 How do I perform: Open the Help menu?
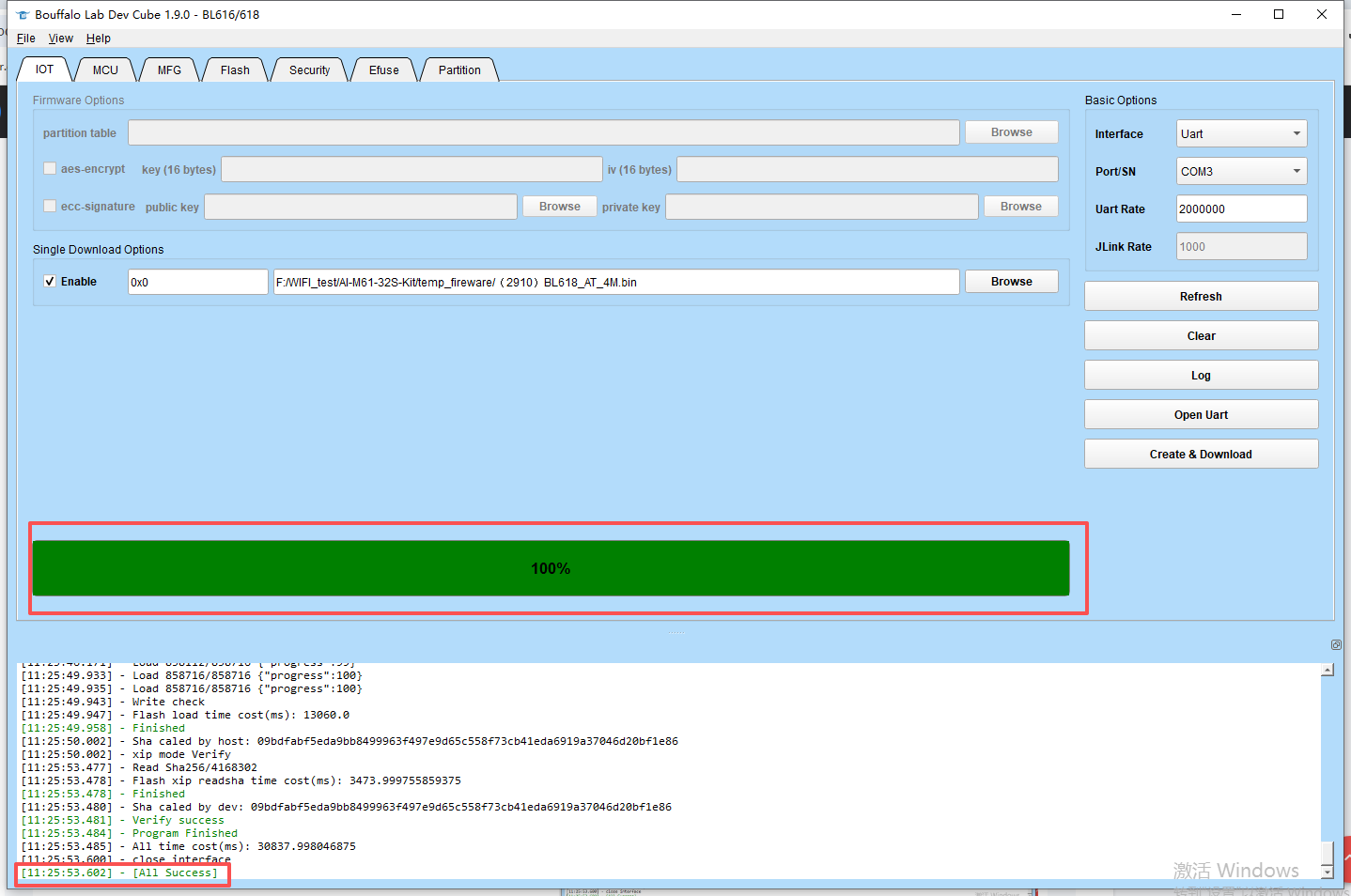click(x=98, y=39)
